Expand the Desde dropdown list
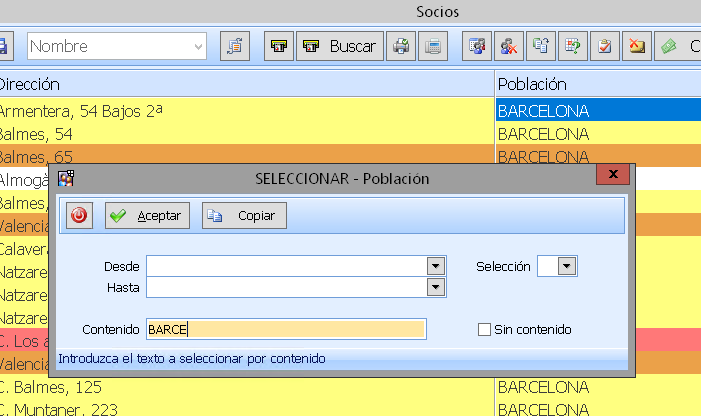This screenshot has width=701, height=416. [x=435, y=266]
